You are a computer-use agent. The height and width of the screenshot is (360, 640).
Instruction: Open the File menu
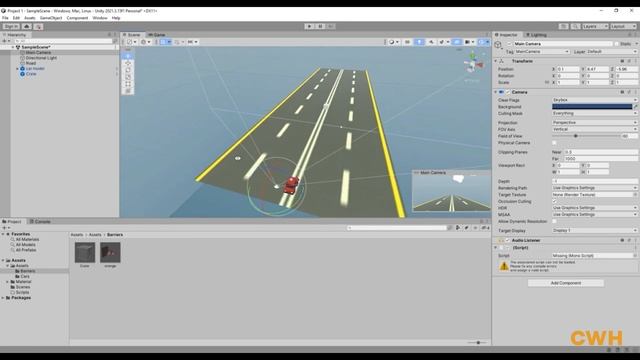5,18
